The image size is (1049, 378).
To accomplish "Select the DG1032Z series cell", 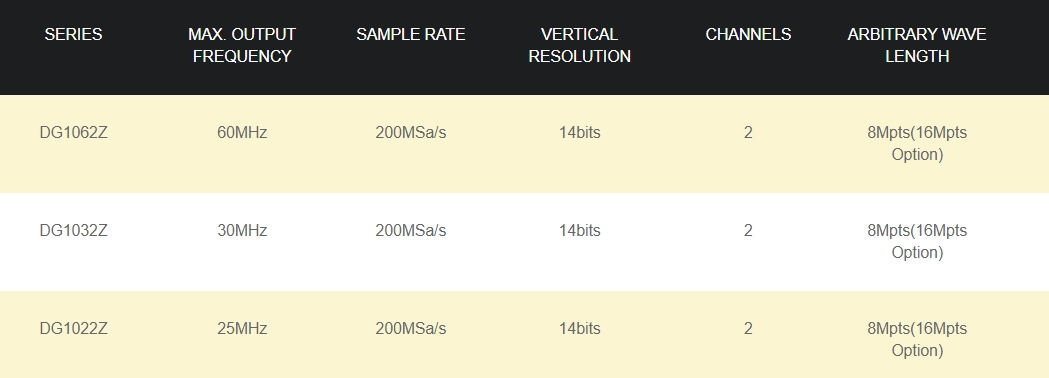I will click(74, 230).
